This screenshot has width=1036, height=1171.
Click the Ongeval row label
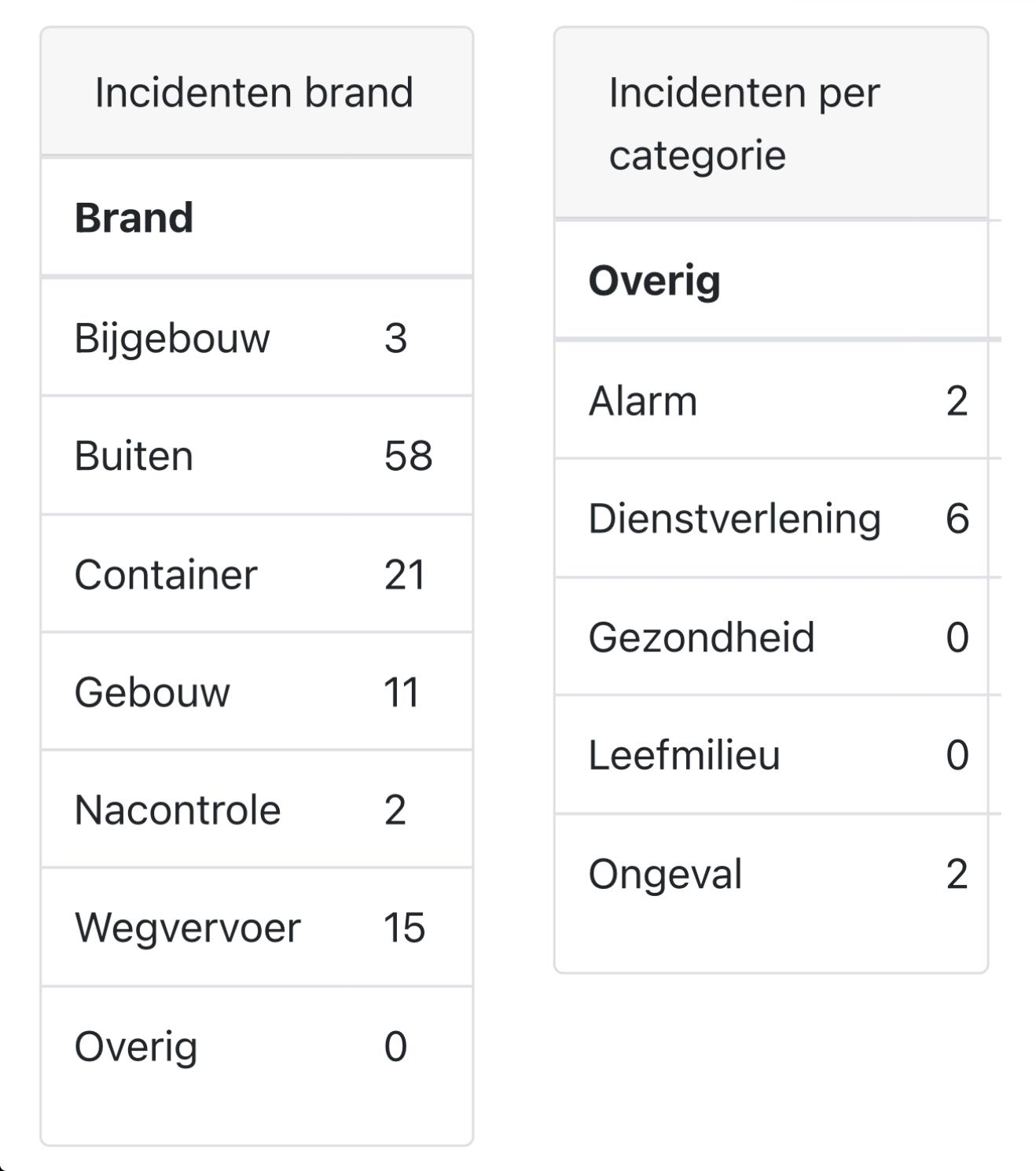(665, 874)
